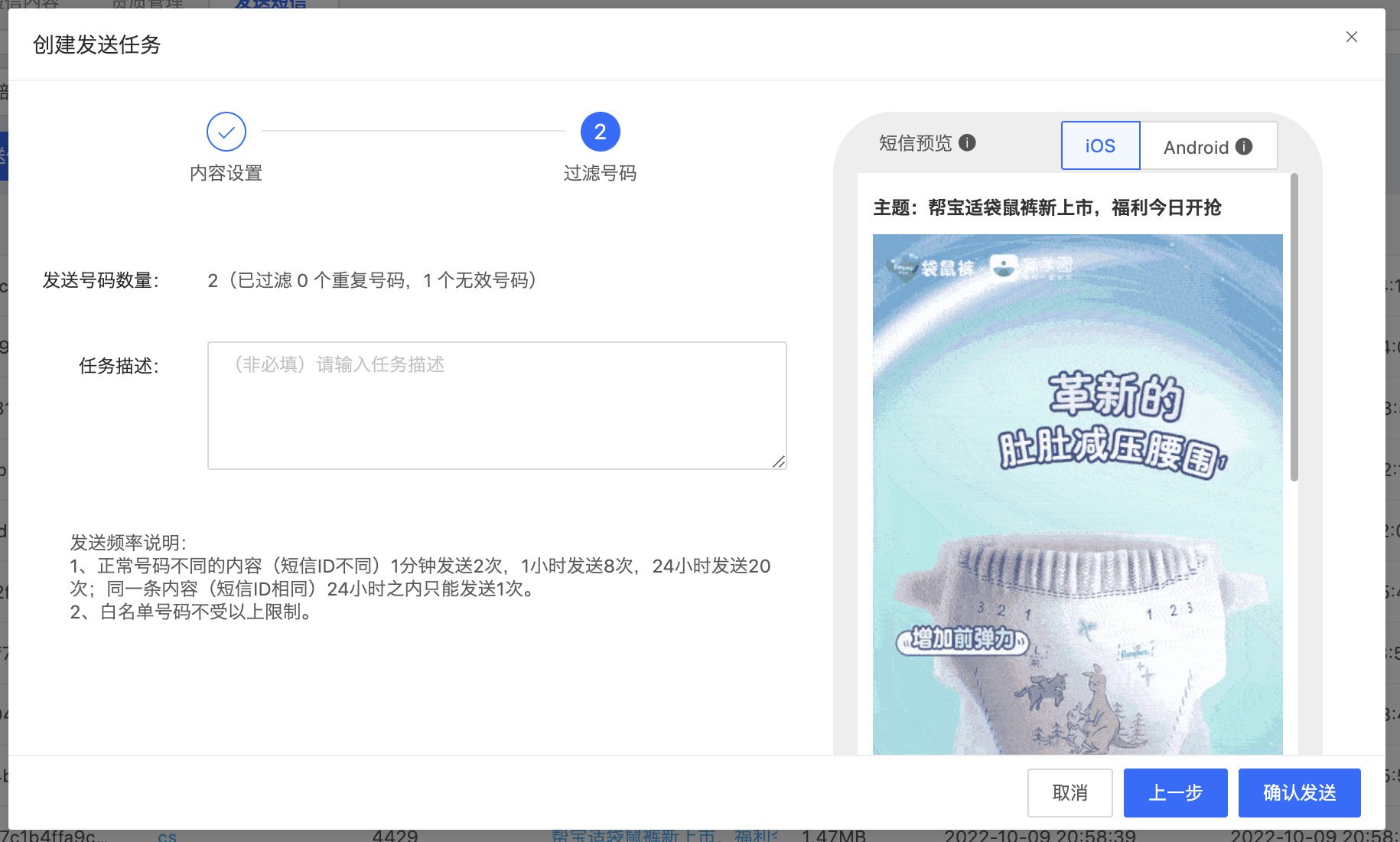This screenshot has height=842, width=1400.
Task: Click the 发送频率说明 heading
Action: tap(129, 543)
